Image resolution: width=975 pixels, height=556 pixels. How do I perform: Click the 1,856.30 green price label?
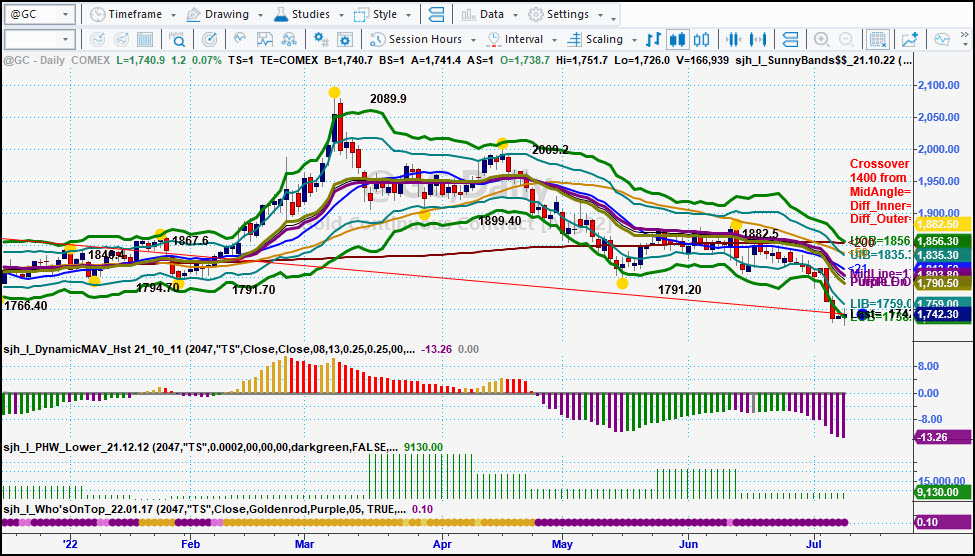pos(943,241)
